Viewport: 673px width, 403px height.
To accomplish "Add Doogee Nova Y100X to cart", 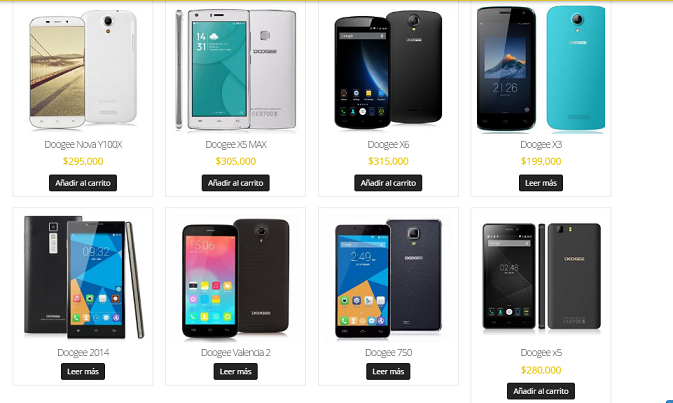I will pyautogui.click(x=83, y=183).
